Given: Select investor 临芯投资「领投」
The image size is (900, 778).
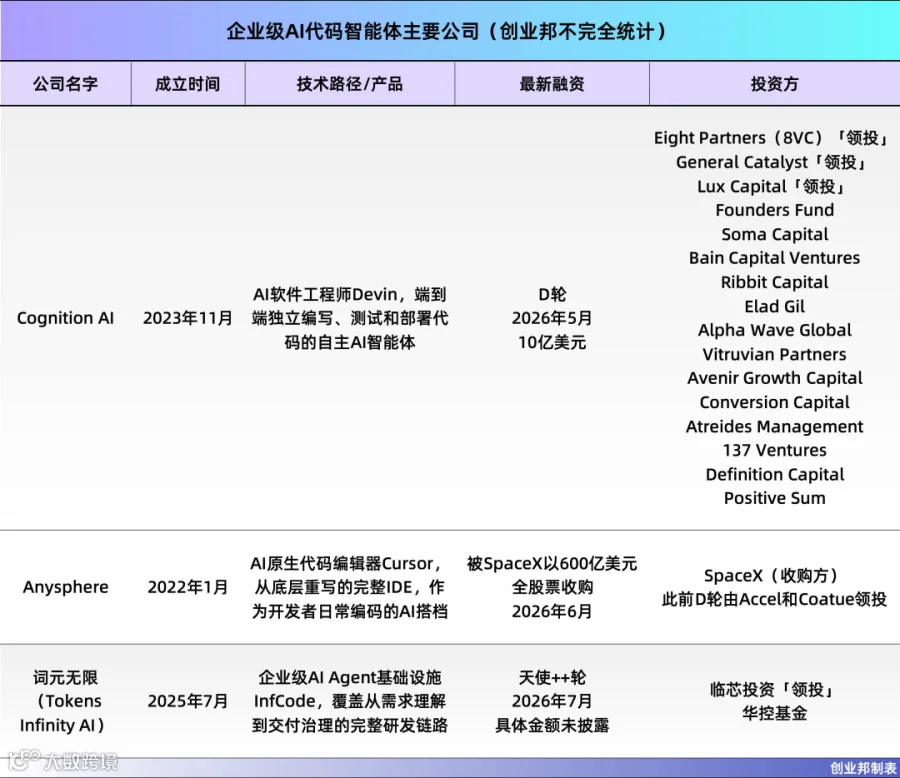Looking at the screenshot, I should 771,689.
